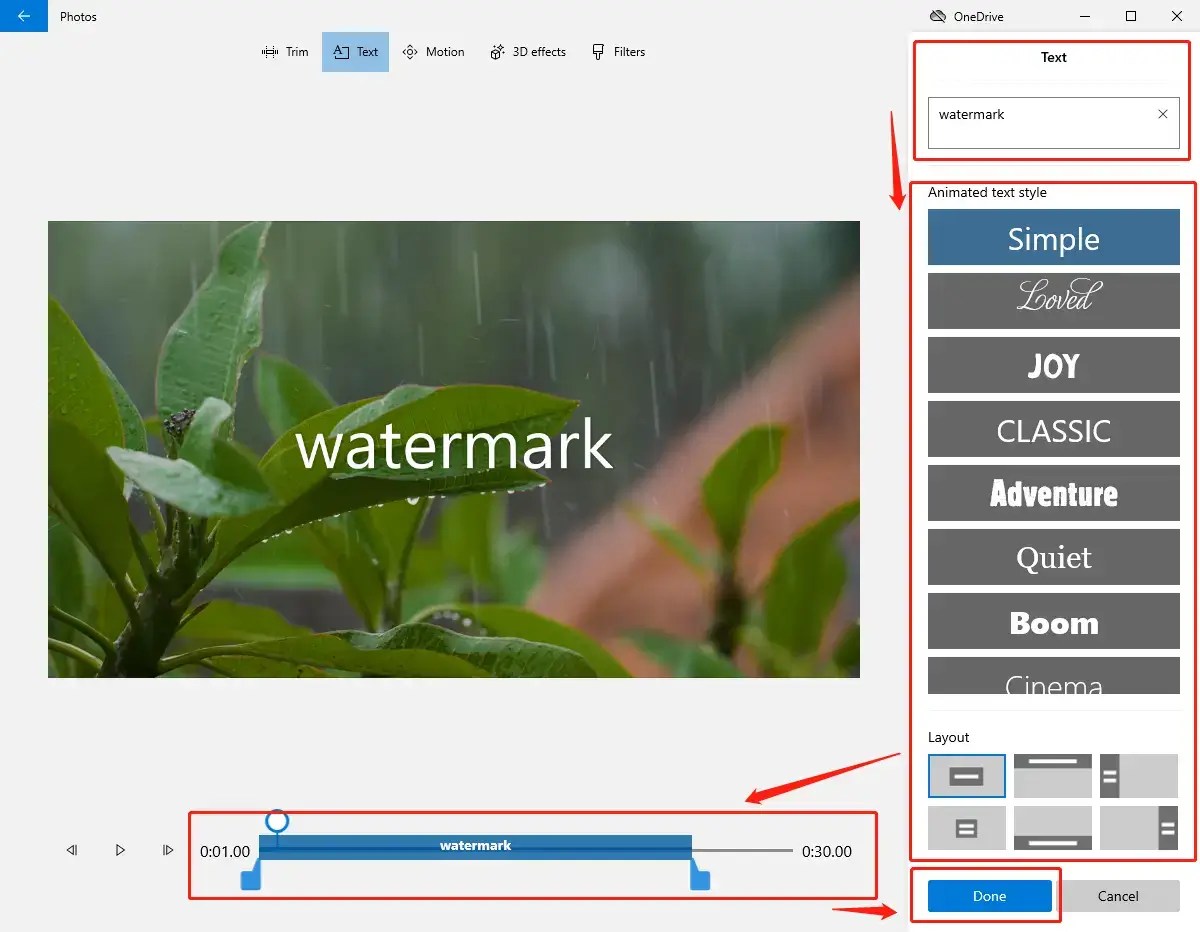Select the Loved animated text style
This screenshot has height=932, width=1200.
coord(1053,301)
